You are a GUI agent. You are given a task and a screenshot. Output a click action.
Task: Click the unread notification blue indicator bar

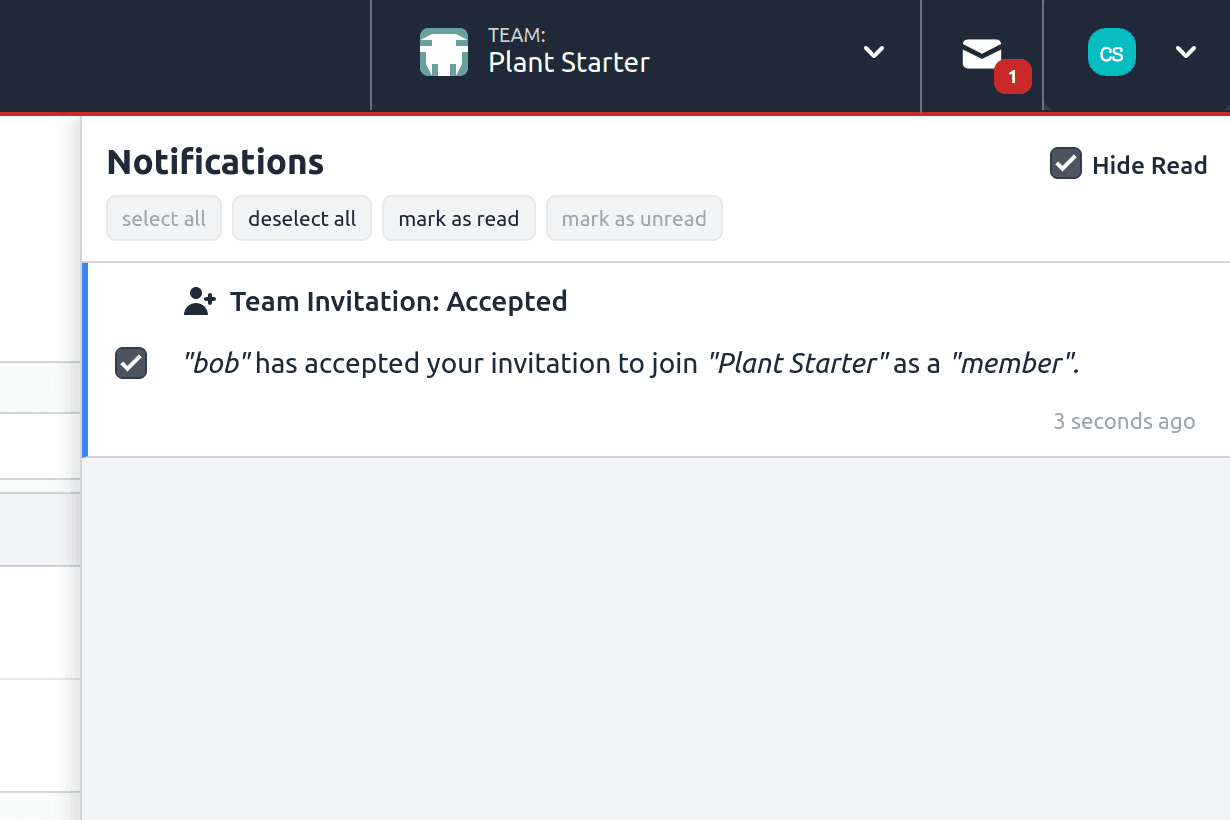tap(84, 360)
